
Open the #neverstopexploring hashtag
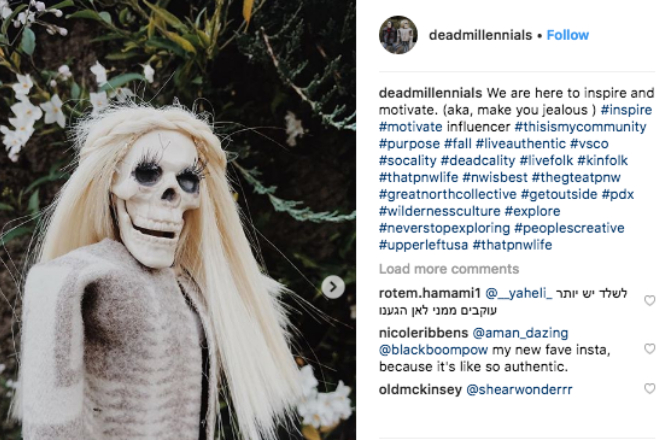tap(444, 228)
